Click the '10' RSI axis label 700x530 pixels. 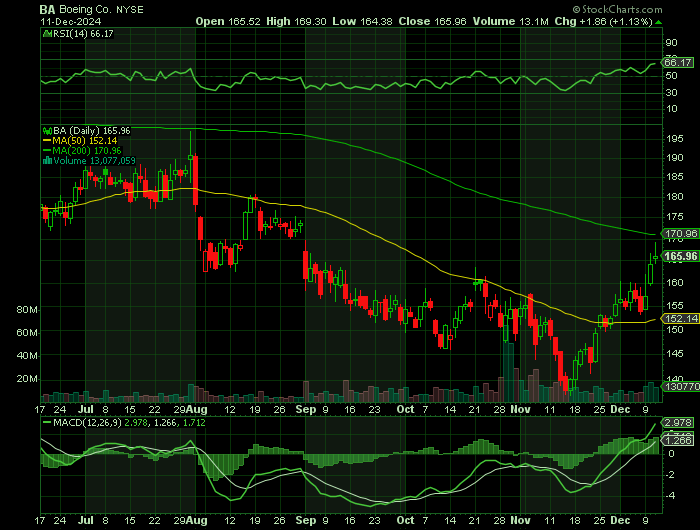pyautogui.click(x=671, y=109)
